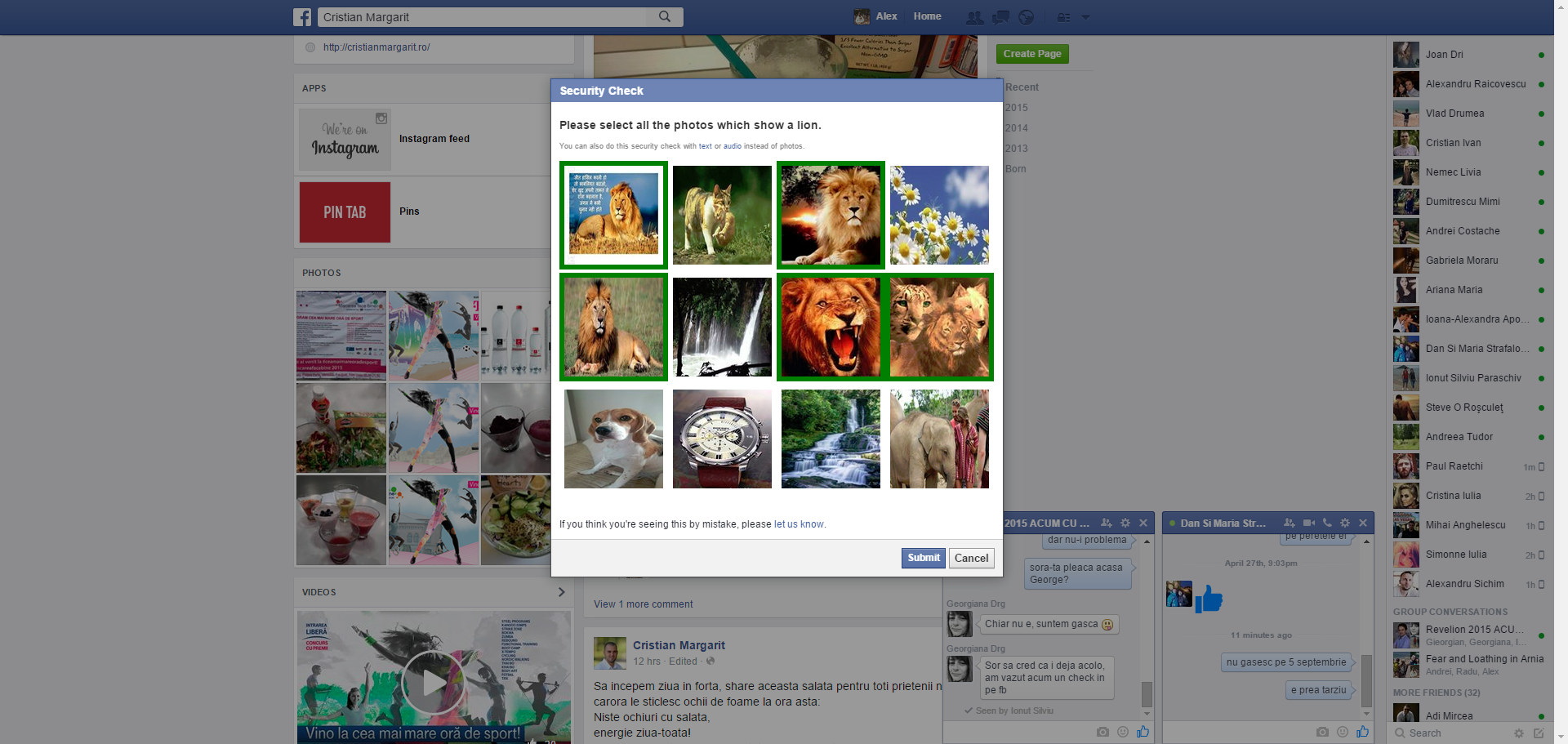Open the Instagram feed app

pyautogui.click(x=434, y=139)
